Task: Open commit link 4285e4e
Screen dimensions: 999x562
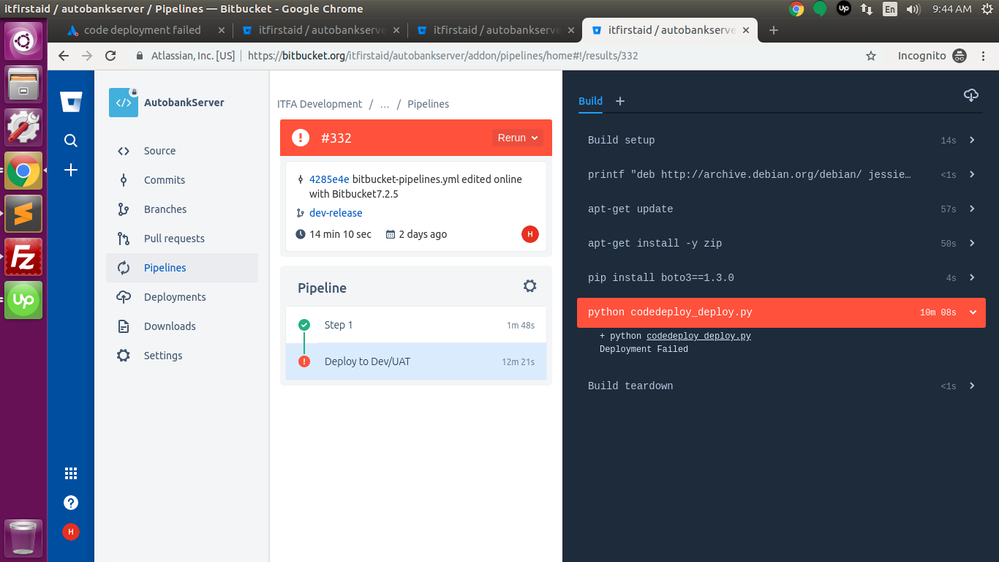Action: (x=329, y=180)
